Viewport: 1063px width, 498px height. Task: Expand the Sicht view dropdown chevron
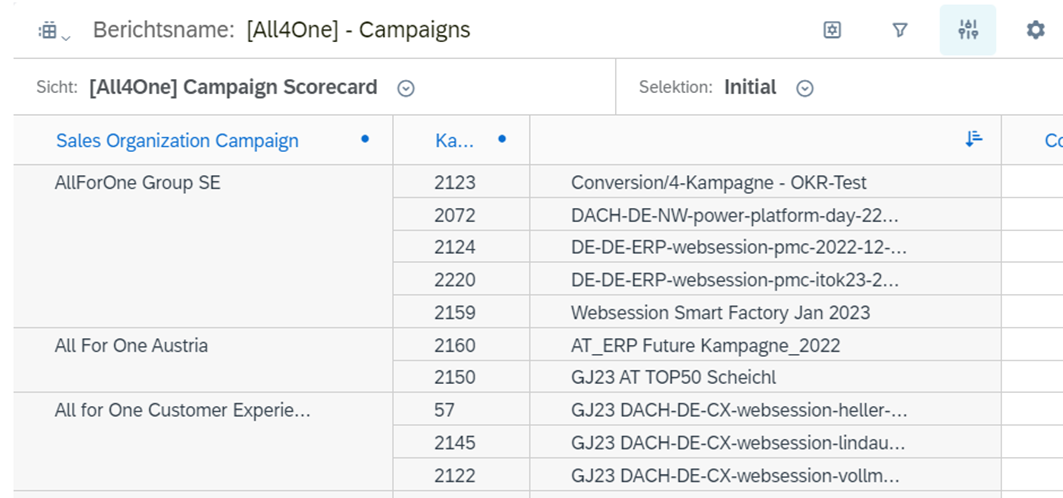[x=406, y=88]
